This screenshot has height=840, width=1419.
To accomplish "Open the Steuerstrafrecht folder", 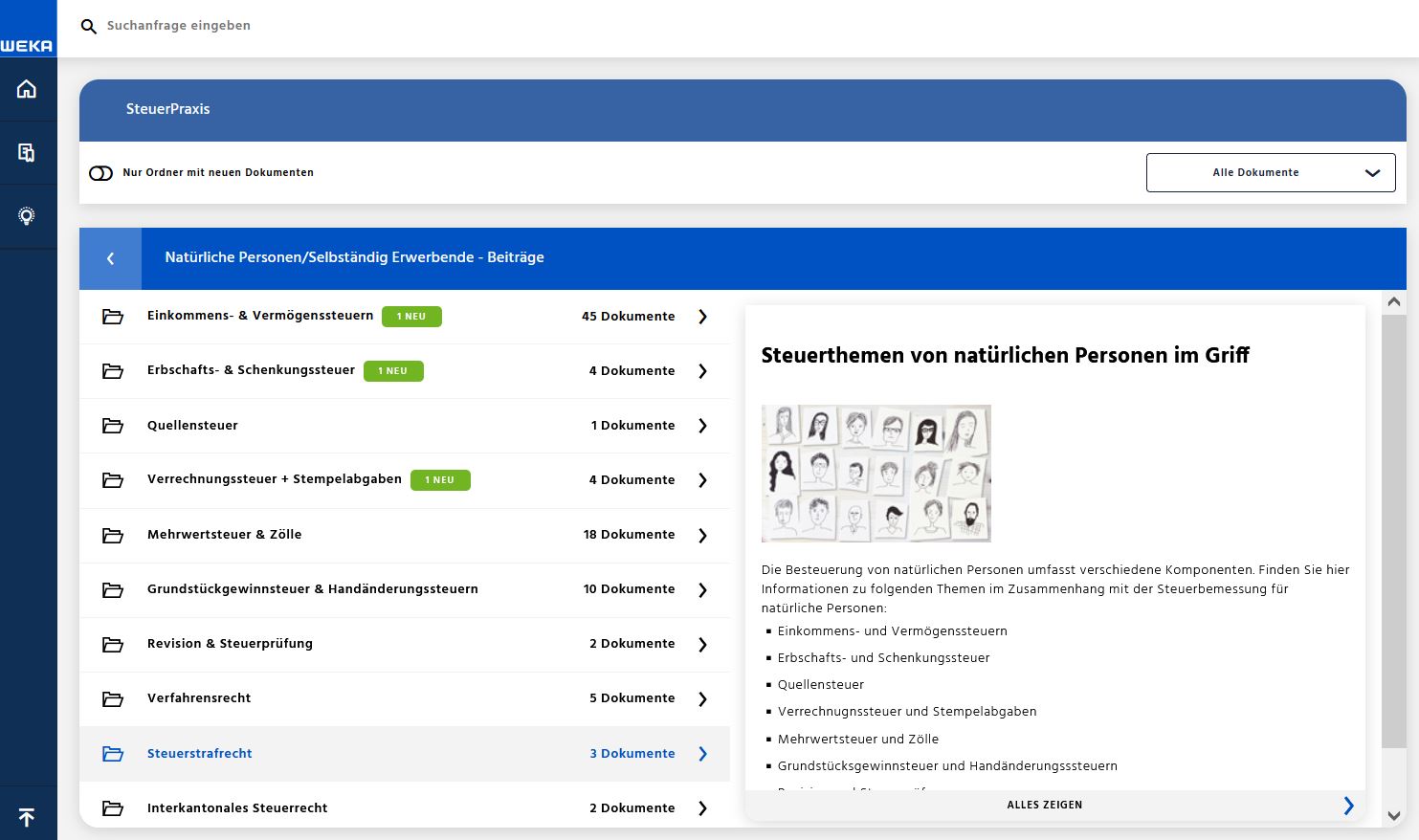I will 200,754.
